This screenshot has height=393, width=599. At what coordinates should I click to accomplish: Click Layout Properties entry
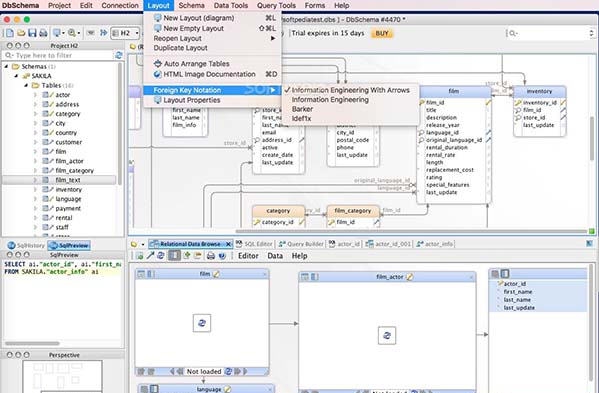point(214,100)
